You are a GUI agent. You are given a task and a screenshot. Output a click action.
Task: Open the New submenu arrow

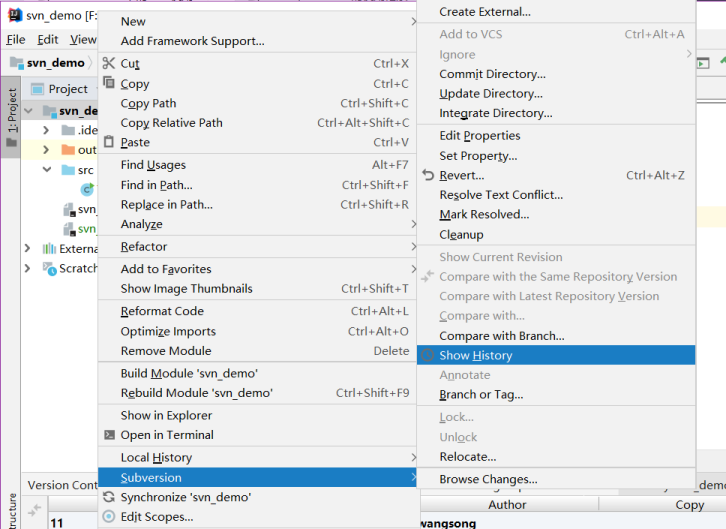(x=412, y=21)
